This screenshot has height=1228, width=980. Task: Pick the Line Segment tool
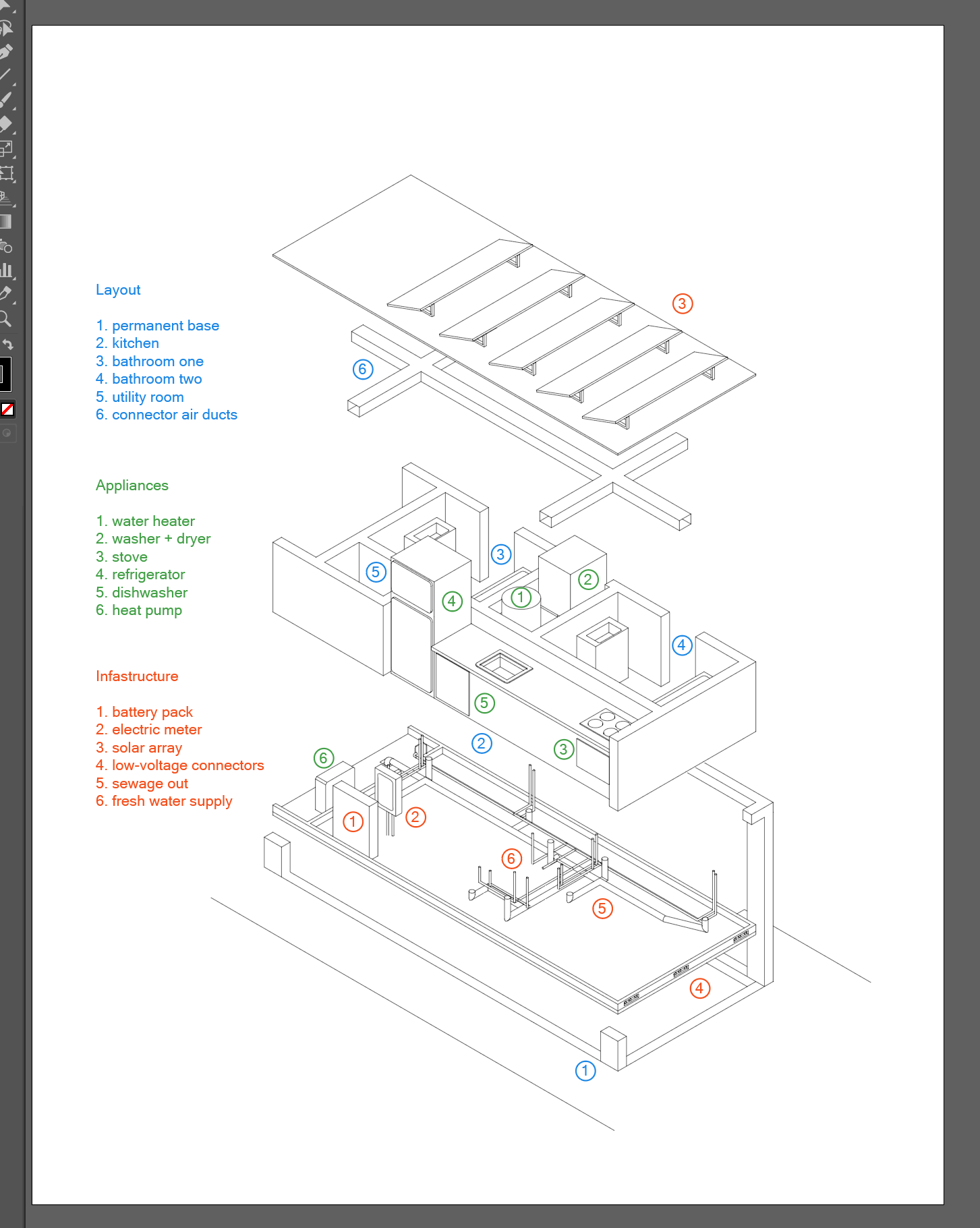(x=5, y=76)
